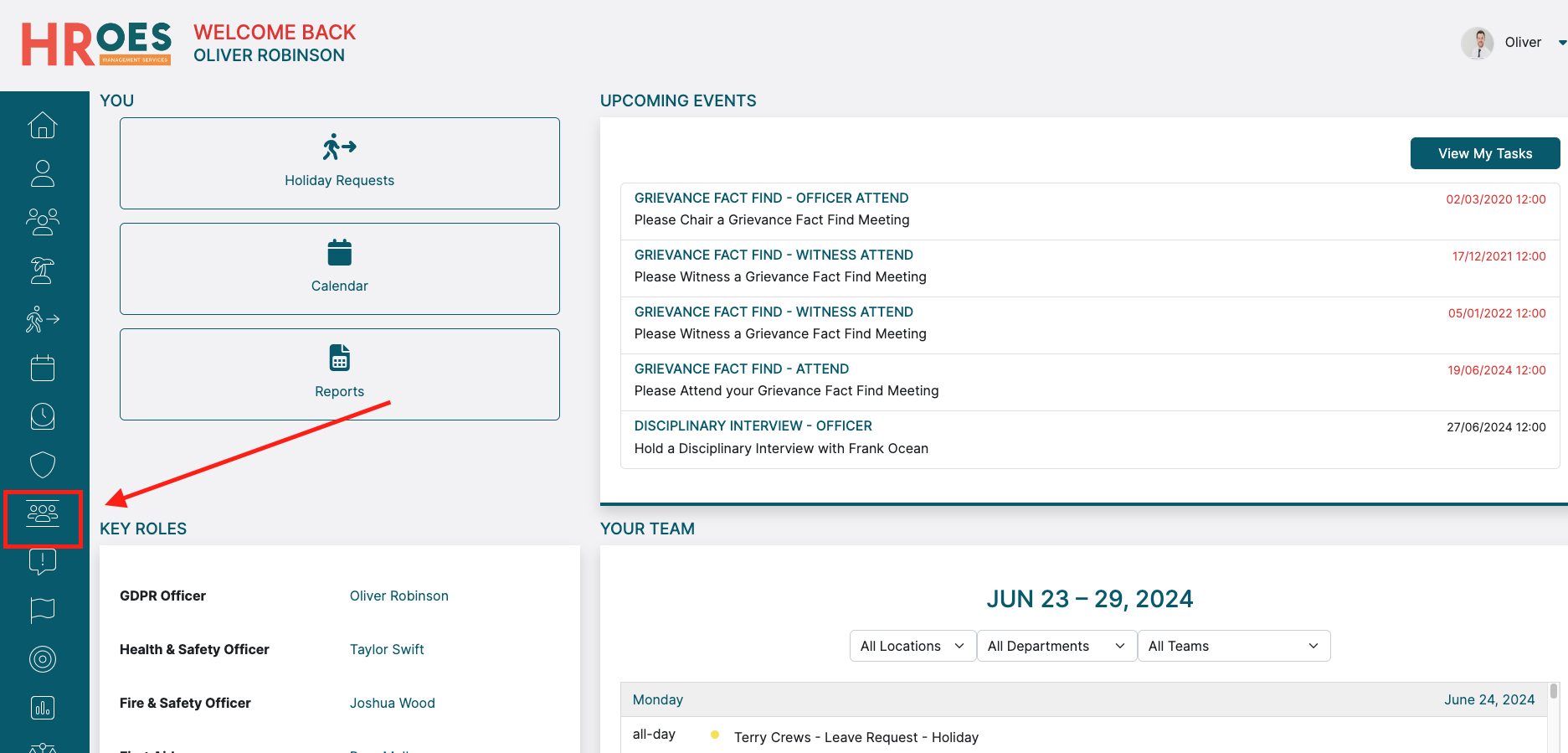Viewport: 1568px width, 753px height.
Task: Click the flag icon in sidebar
Action: point(43,611)
